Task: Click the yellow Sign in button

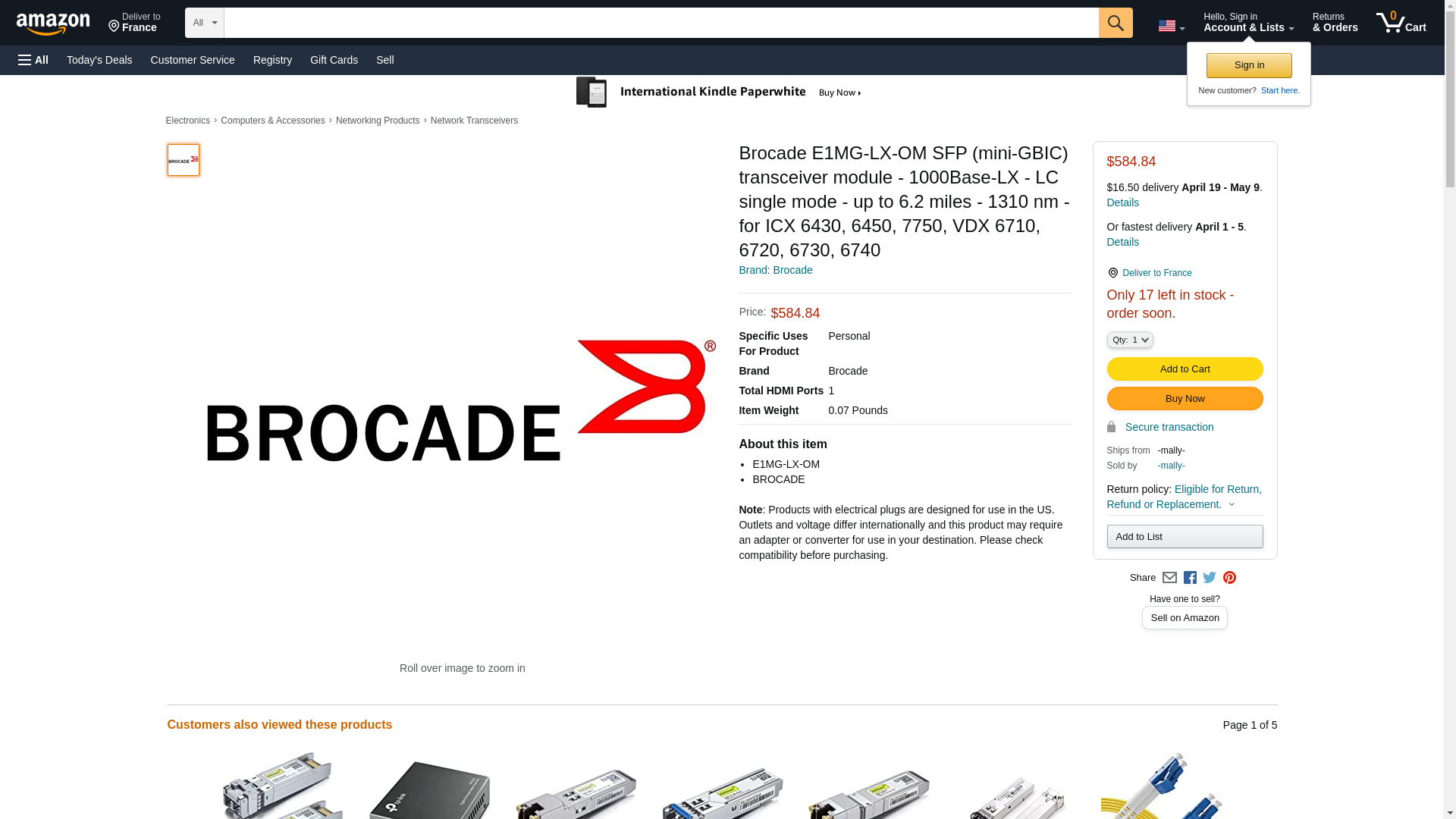Action: point(1249,65)
